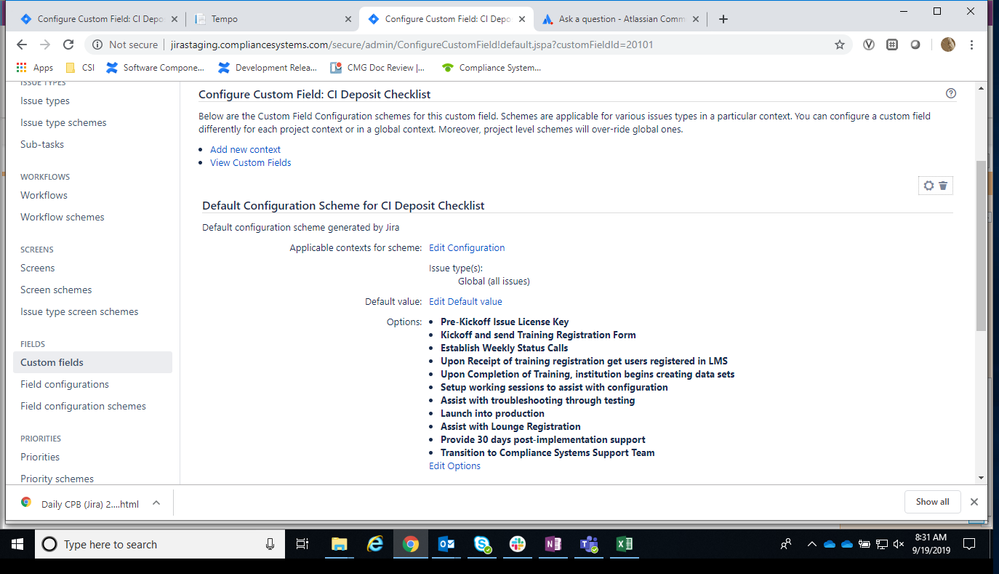
Task: Click the gear icon to configure scheme
Action: [x=928, y=185]
